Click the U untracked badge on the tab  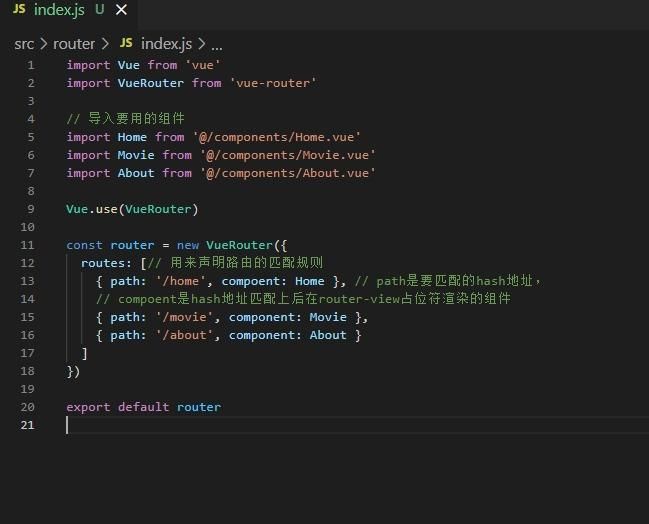[99, 10]
